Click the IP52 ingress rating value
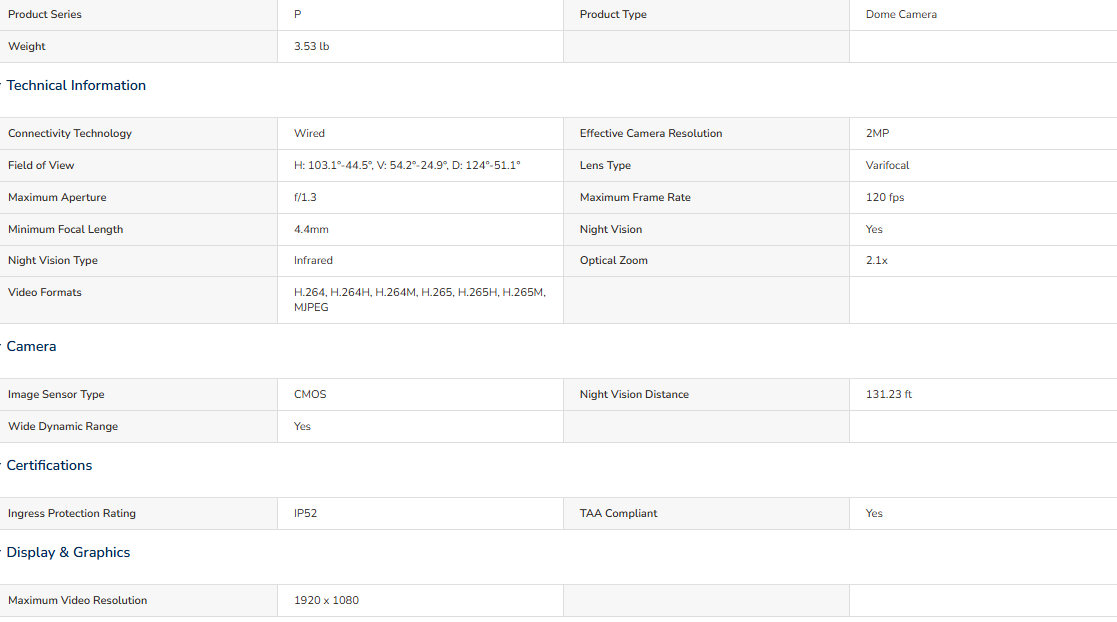This screenshot has height=622, width=1117. point(305,514)
